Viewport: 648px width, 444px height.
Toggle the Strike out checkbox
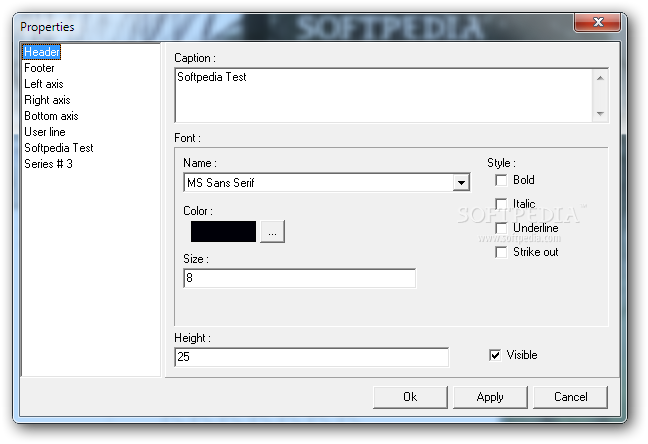pos(501,252)
